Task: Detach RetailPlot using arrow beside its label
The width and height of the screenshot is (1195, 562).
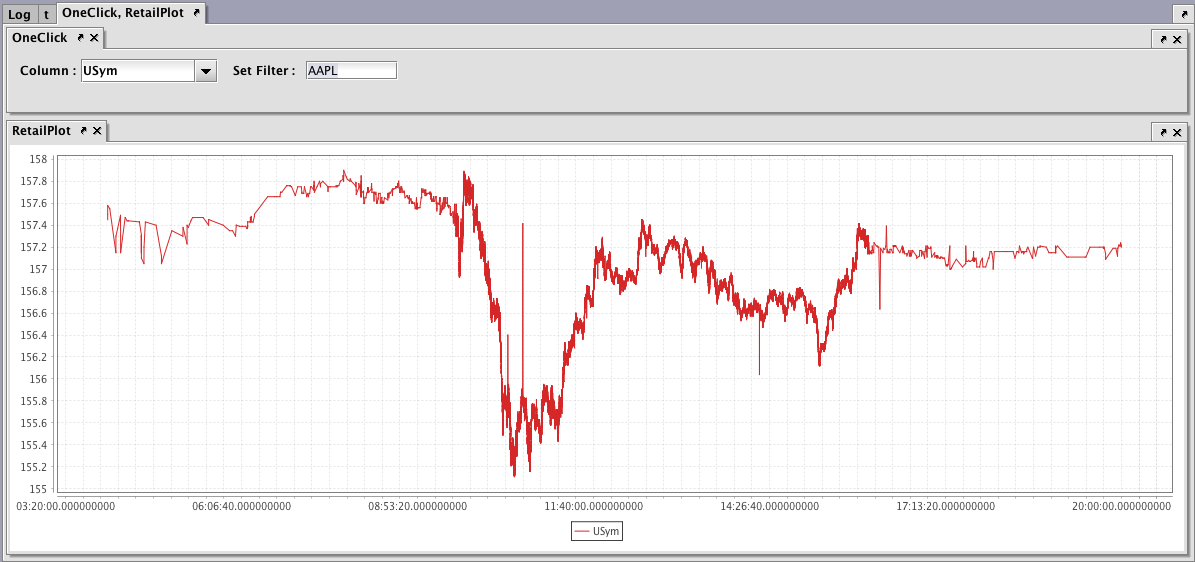Action: [x=83, y=131]
